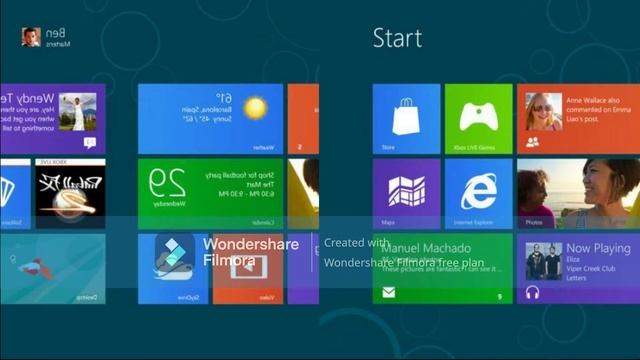Viewport: 640px width, 360px height.
Task: Open the Photos tile with two women
Action: point(578,193)
